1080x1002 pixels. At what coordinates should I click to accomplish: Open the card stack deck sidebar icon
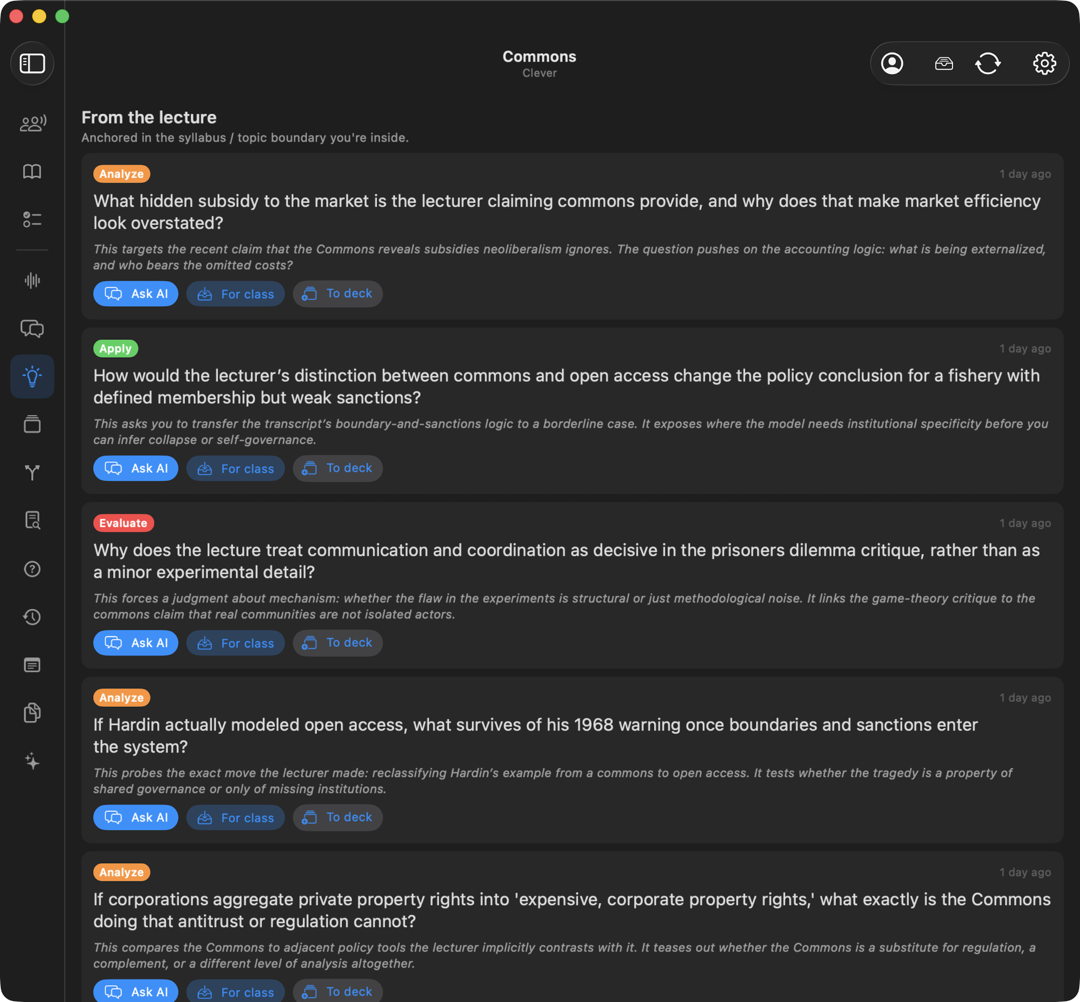(x=32, y=424)
